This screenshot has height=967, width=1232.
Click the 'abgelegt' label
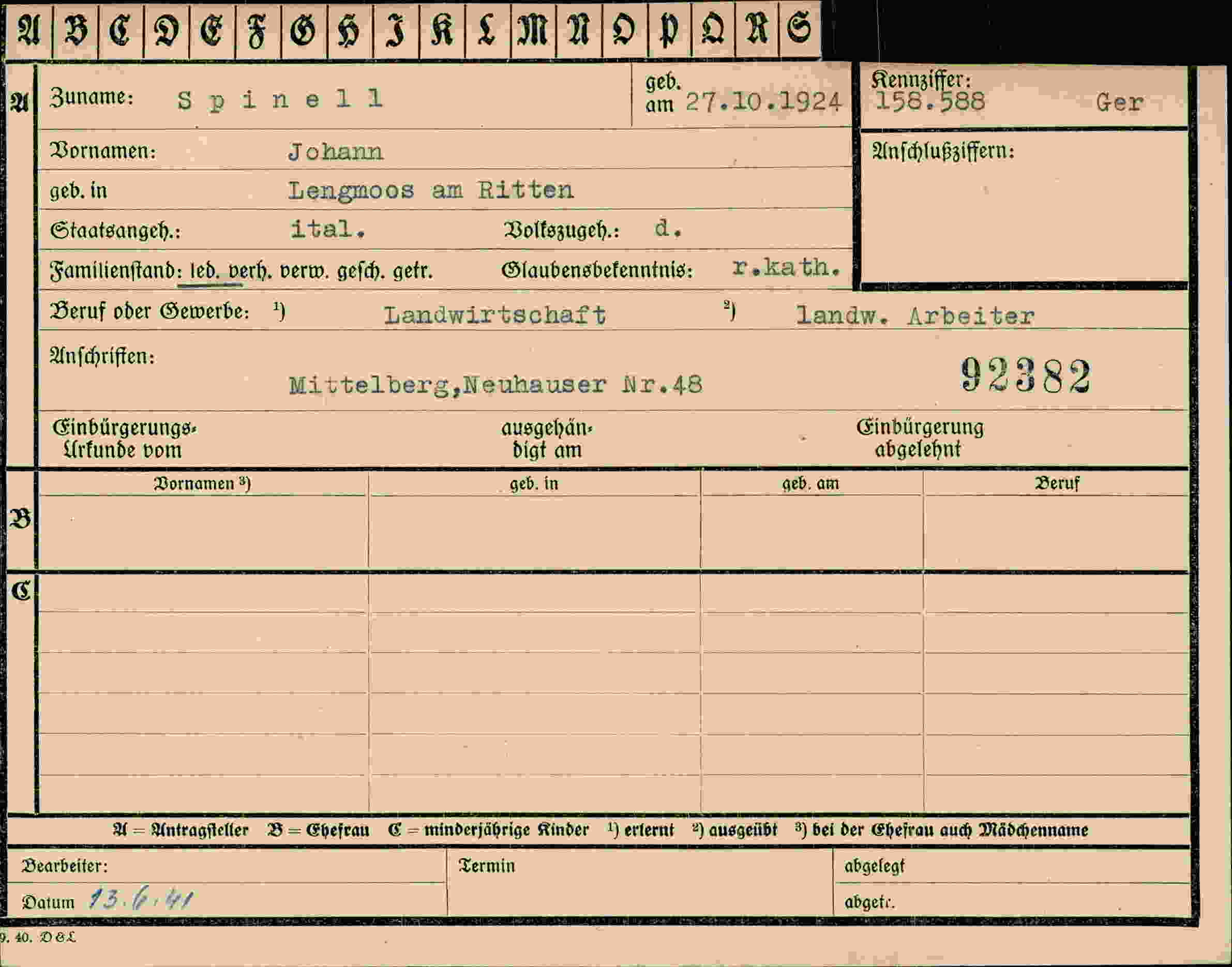(x=874, y=866)
